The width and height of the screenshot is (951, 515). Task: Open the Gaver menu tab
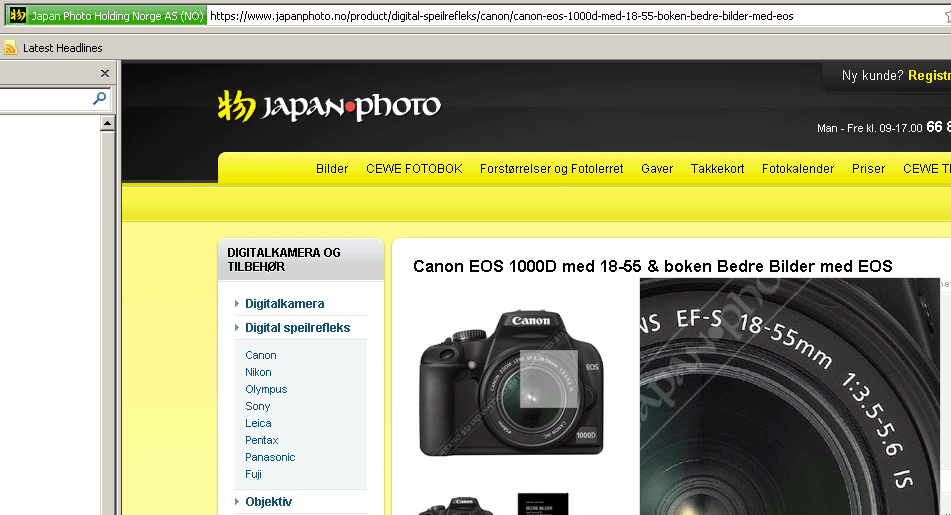click(x=657, y=169)
